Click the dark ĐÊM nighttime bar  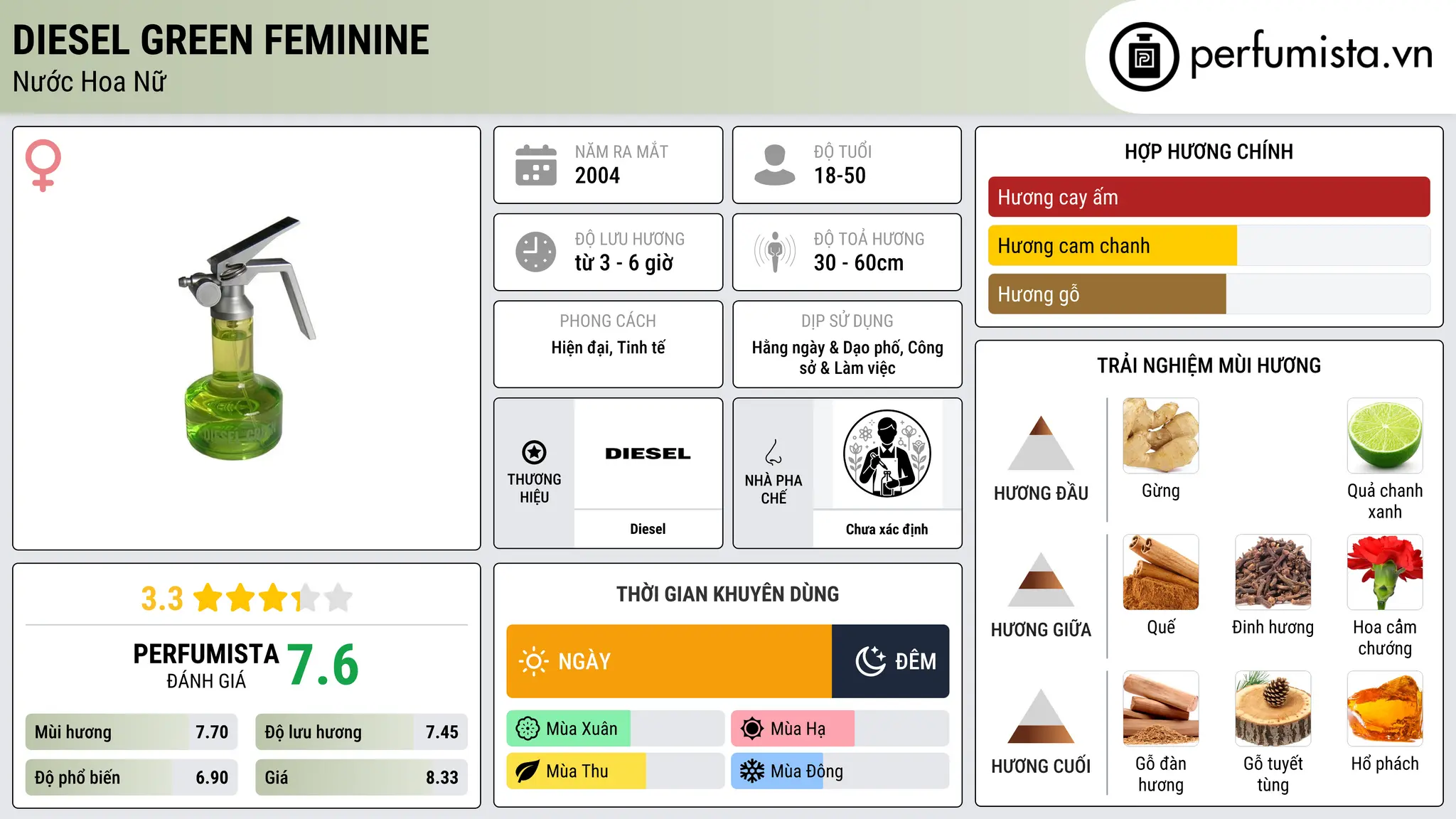tap(891, 661)
